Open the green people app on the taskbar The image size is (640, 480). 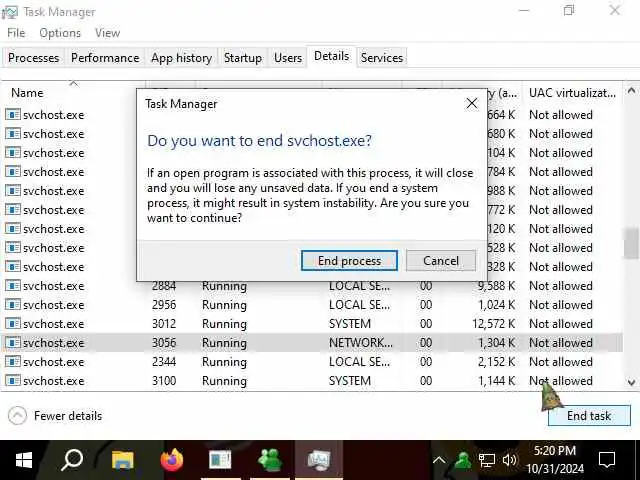tap(270, 460)
